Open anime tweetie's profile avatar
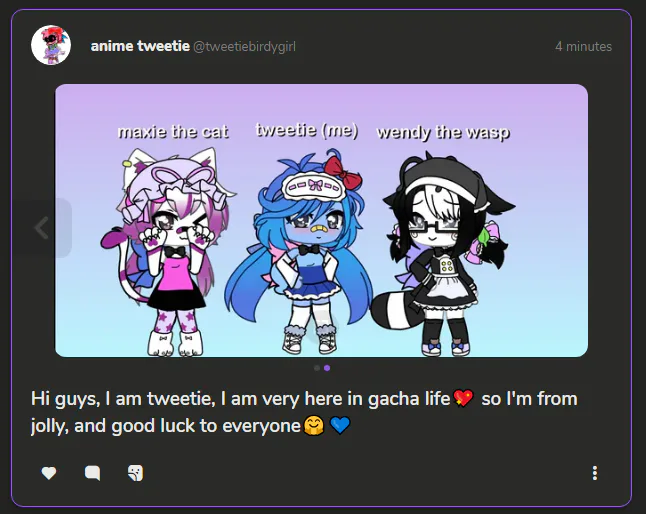Image resolution: width=646 pixels, height=514 pixels. pos(51,45)
